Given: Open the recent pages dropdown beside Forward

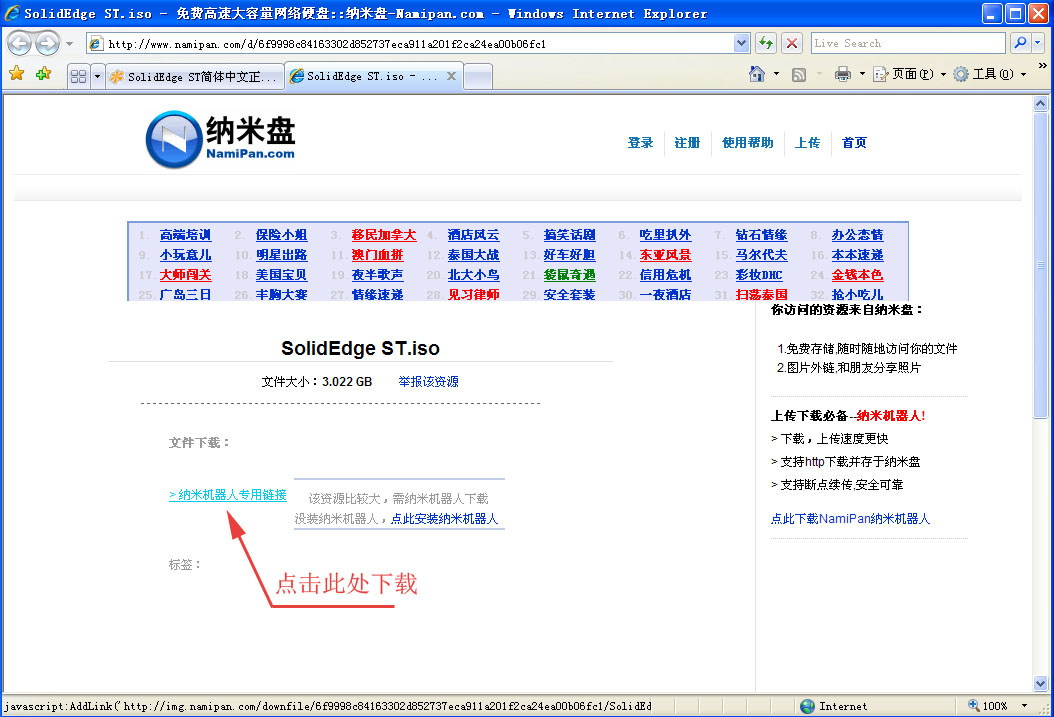Looking at the screenshot, I should [x=69, y=44].
